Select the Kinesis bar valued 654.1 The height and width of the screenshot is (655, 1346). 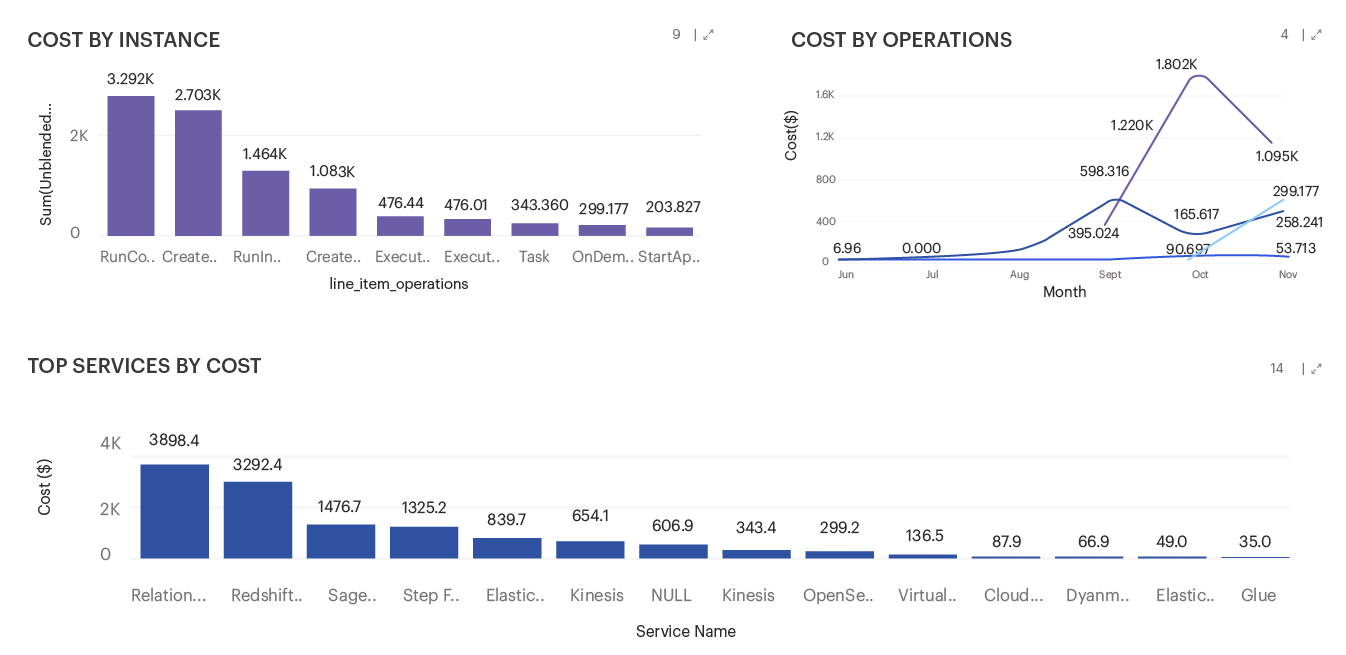click(x=590, y=549)
